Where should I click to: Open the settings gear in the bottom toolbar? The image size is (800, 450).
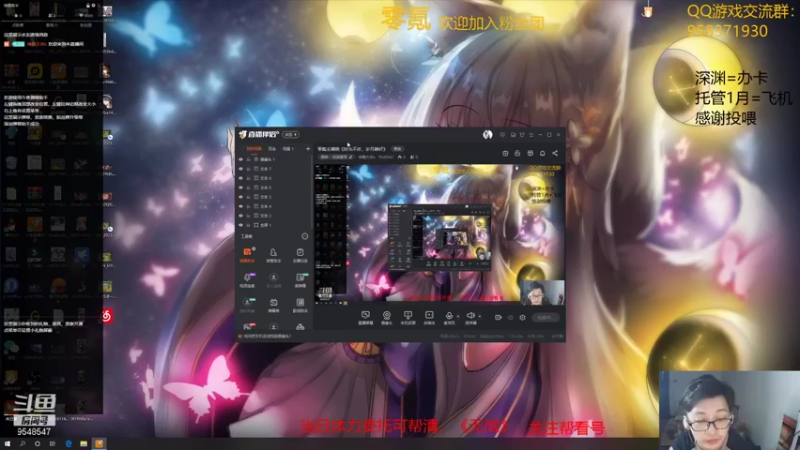pos(522,317)
